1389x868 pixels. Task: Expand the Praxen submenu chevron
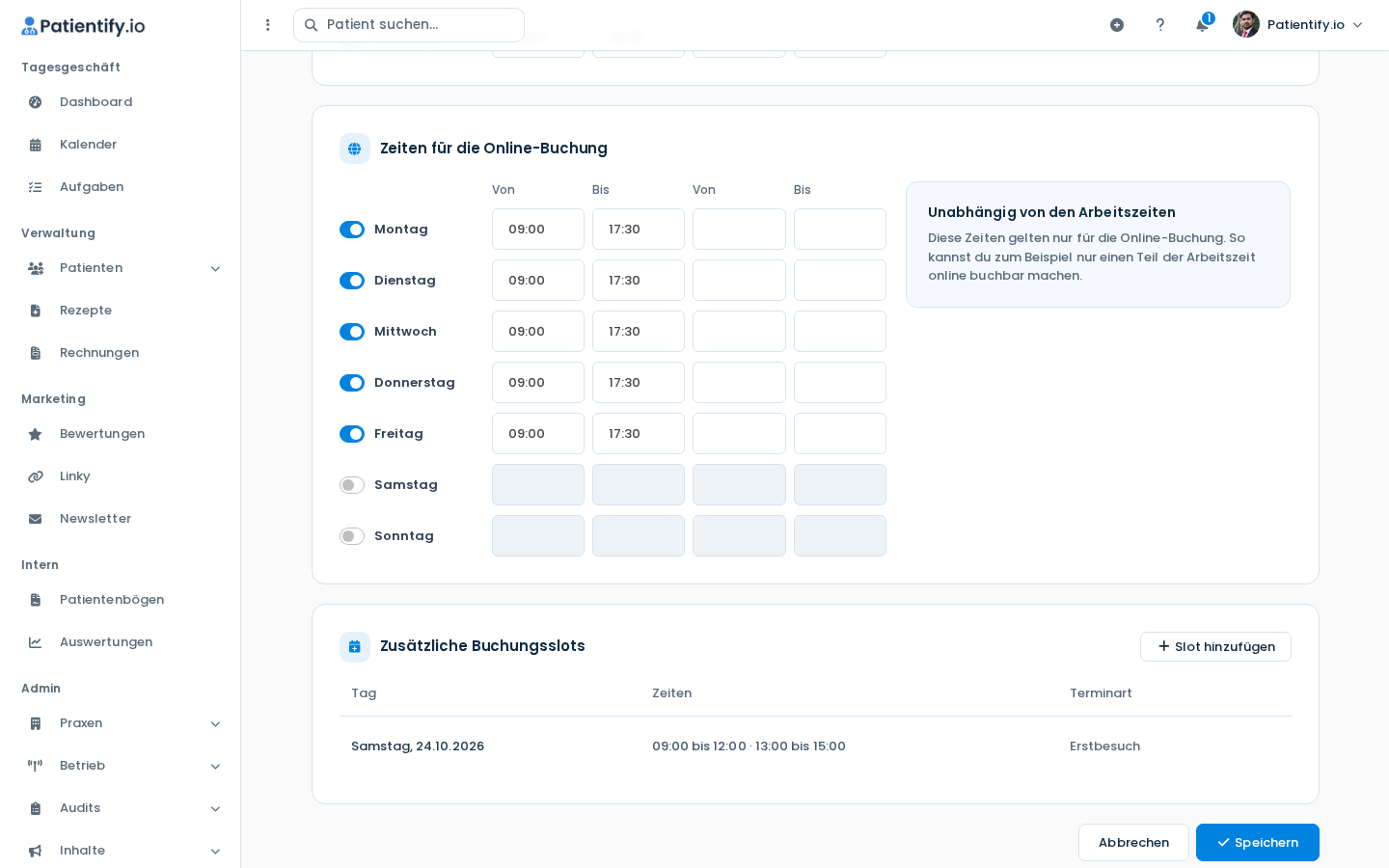click(x=216, y=724)
